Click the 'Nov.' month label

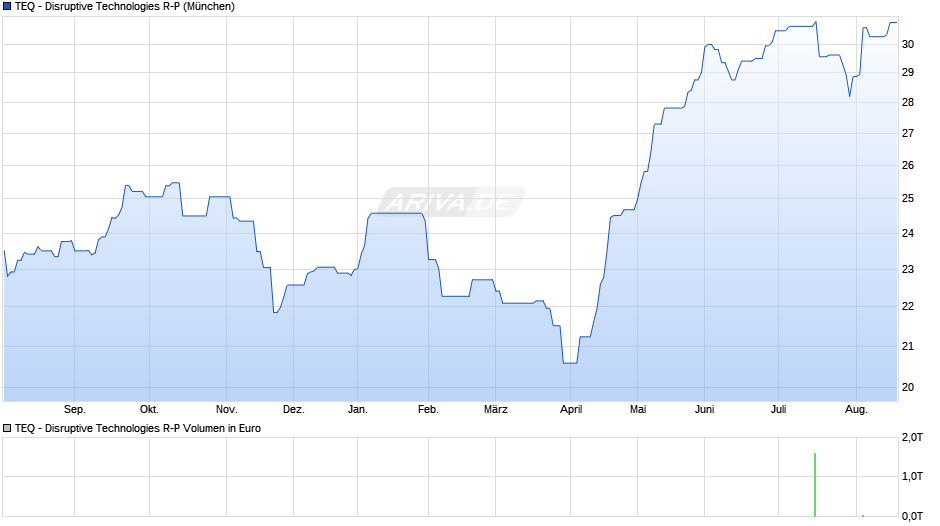click(x=227, y=410)
